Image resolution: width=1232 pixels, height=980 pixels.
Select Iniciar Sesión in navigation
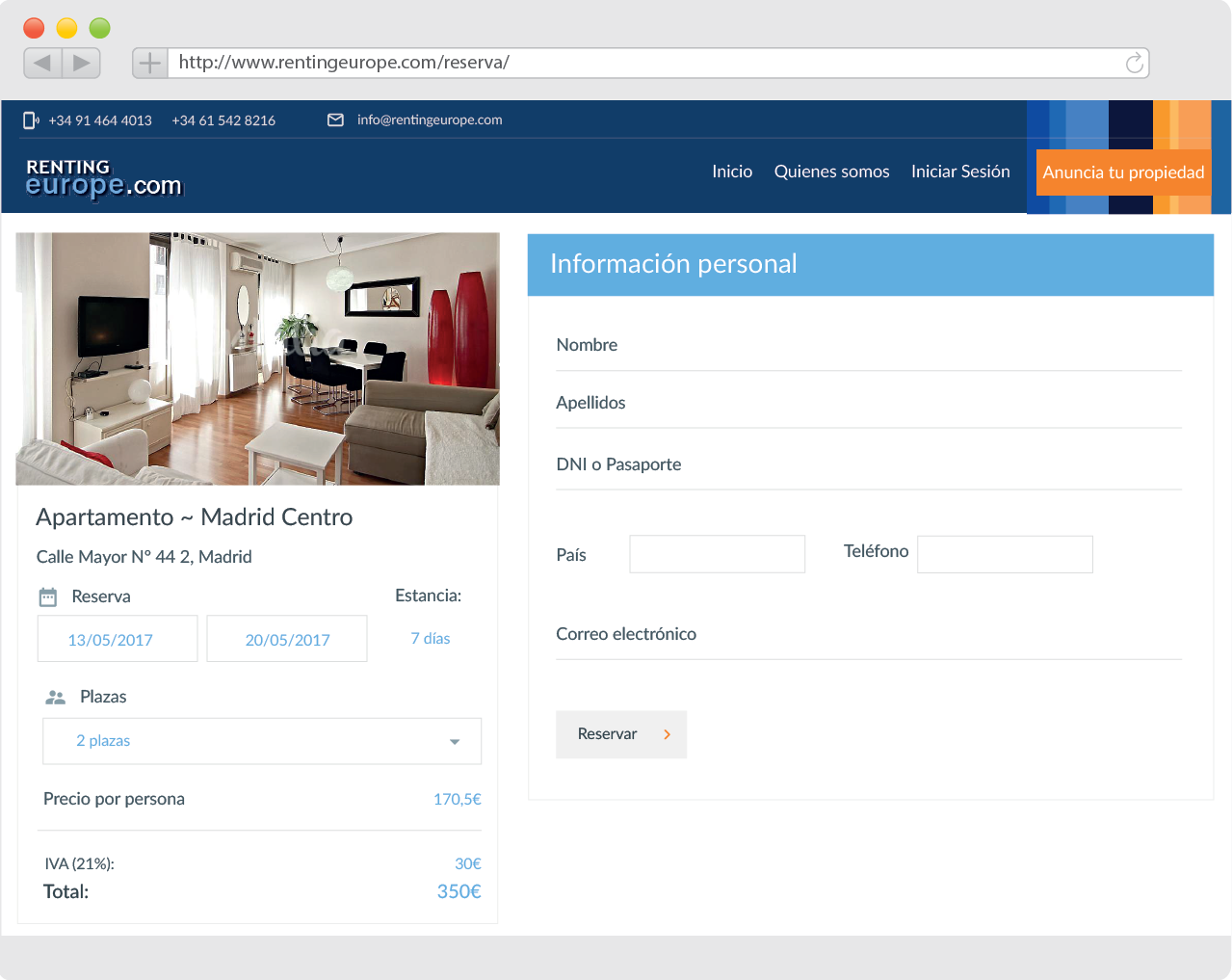(960, 172)
